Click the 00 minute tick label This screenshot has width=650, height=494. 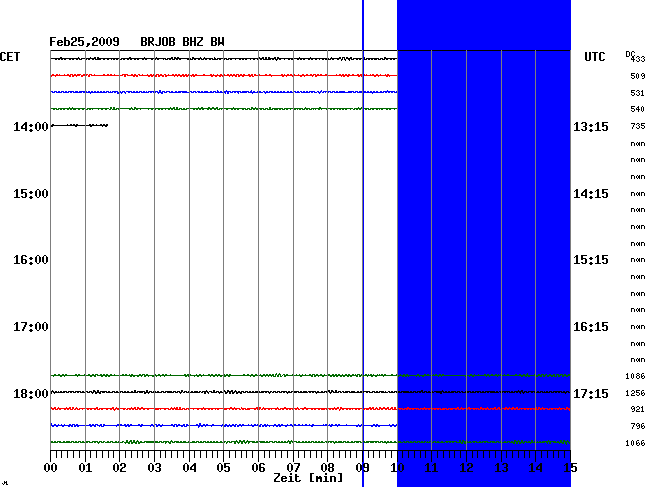click(51, 468)
